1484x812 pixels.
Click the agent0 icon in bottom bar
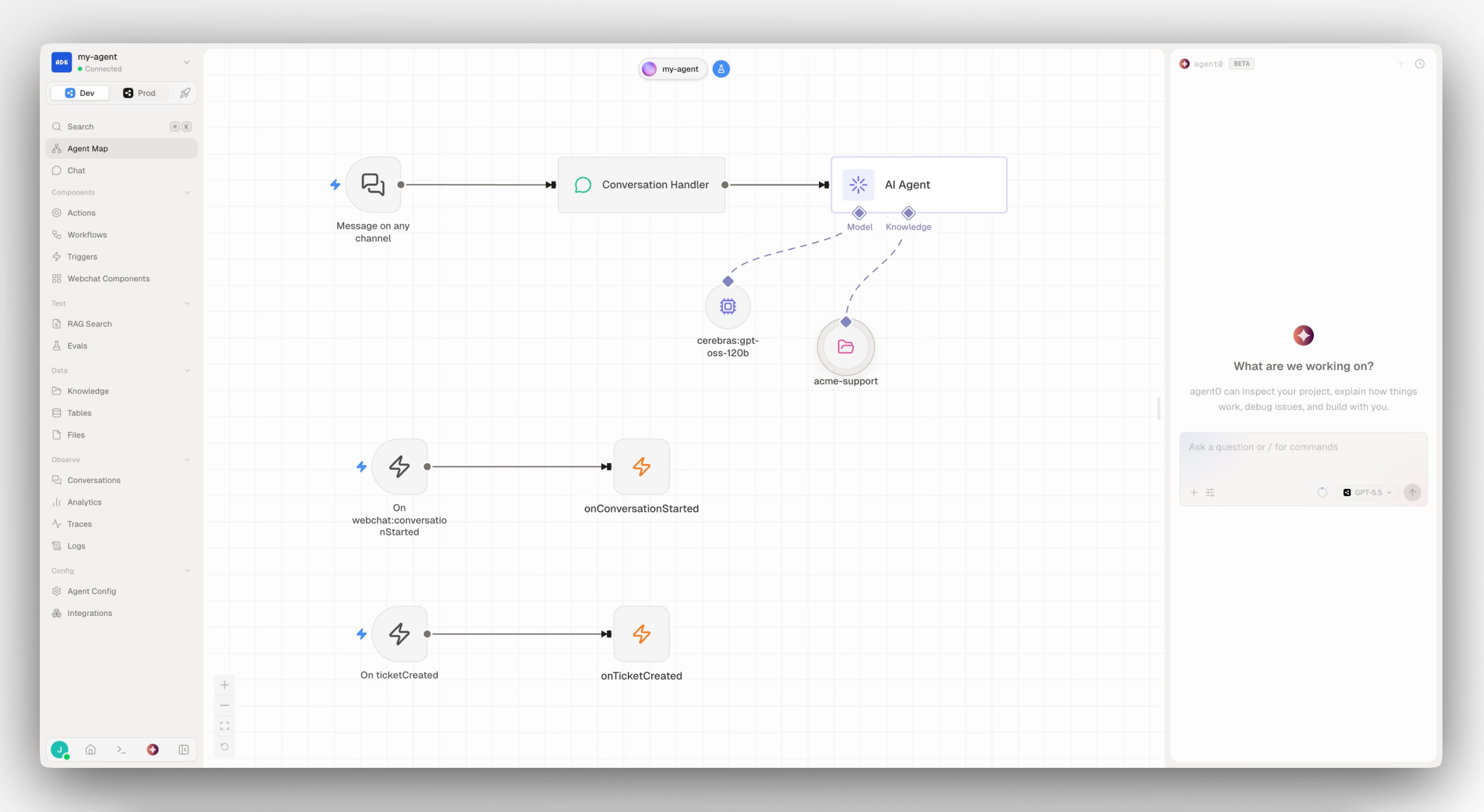pos(153,750)
